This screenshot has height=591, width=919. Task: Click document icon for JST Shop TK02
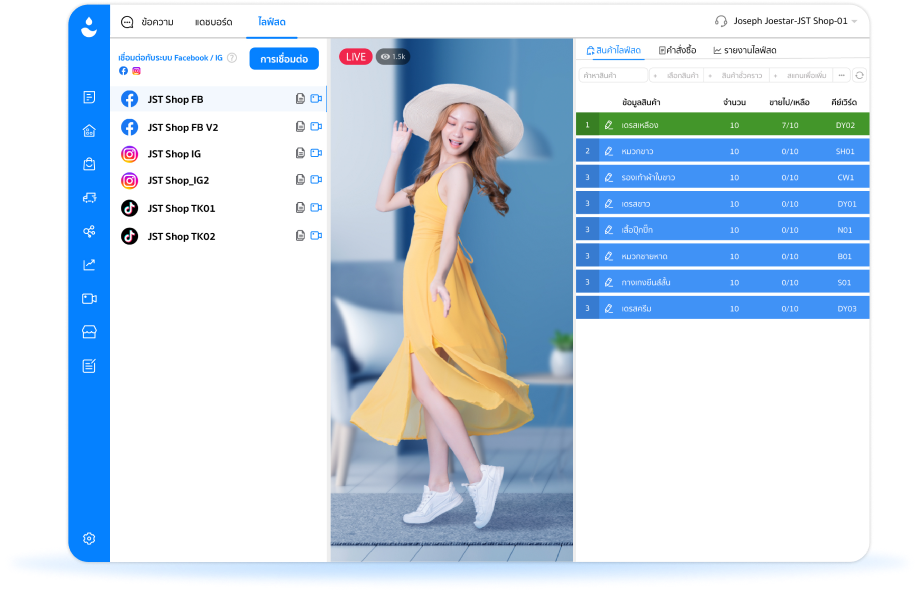pyautogui.click(x=300, y=236)
